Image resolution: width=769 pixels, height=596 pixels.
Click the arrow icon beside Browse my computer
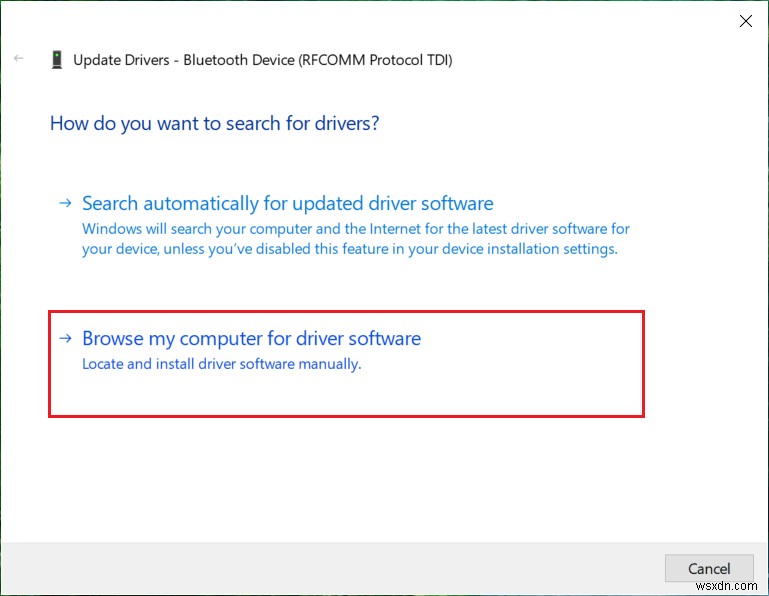[x=65, y=338]
